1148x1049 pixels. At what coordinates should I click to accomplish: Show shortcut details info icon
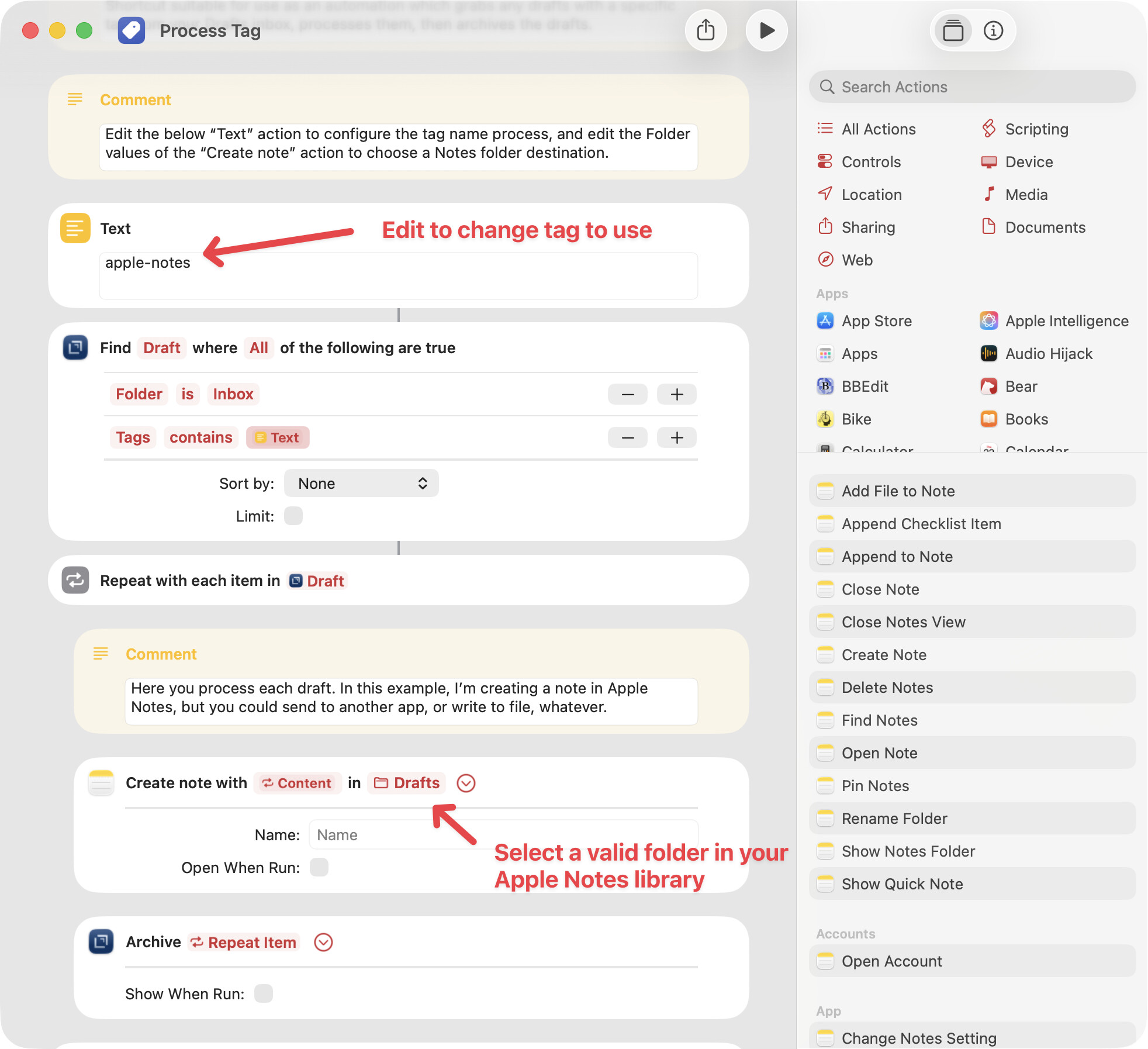click(x=993, y=30)
